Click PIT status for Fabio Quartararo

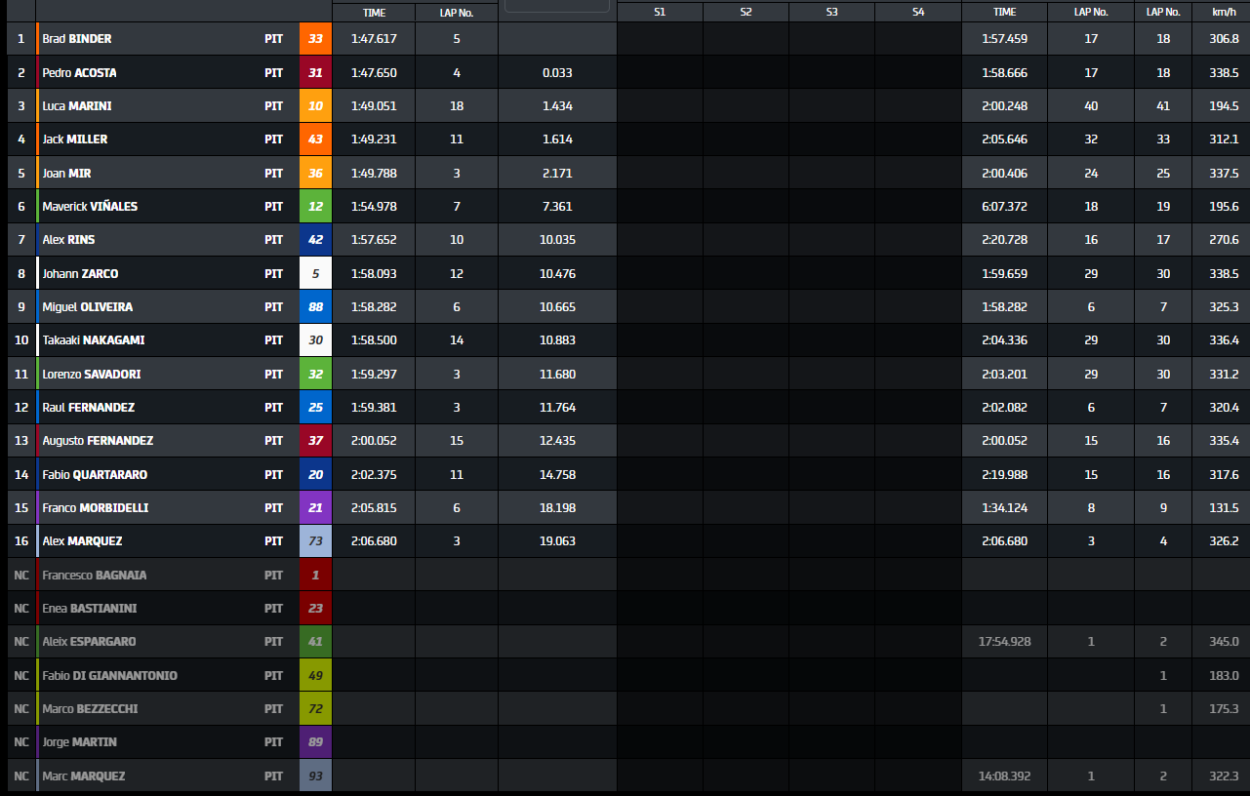(273, 475)
